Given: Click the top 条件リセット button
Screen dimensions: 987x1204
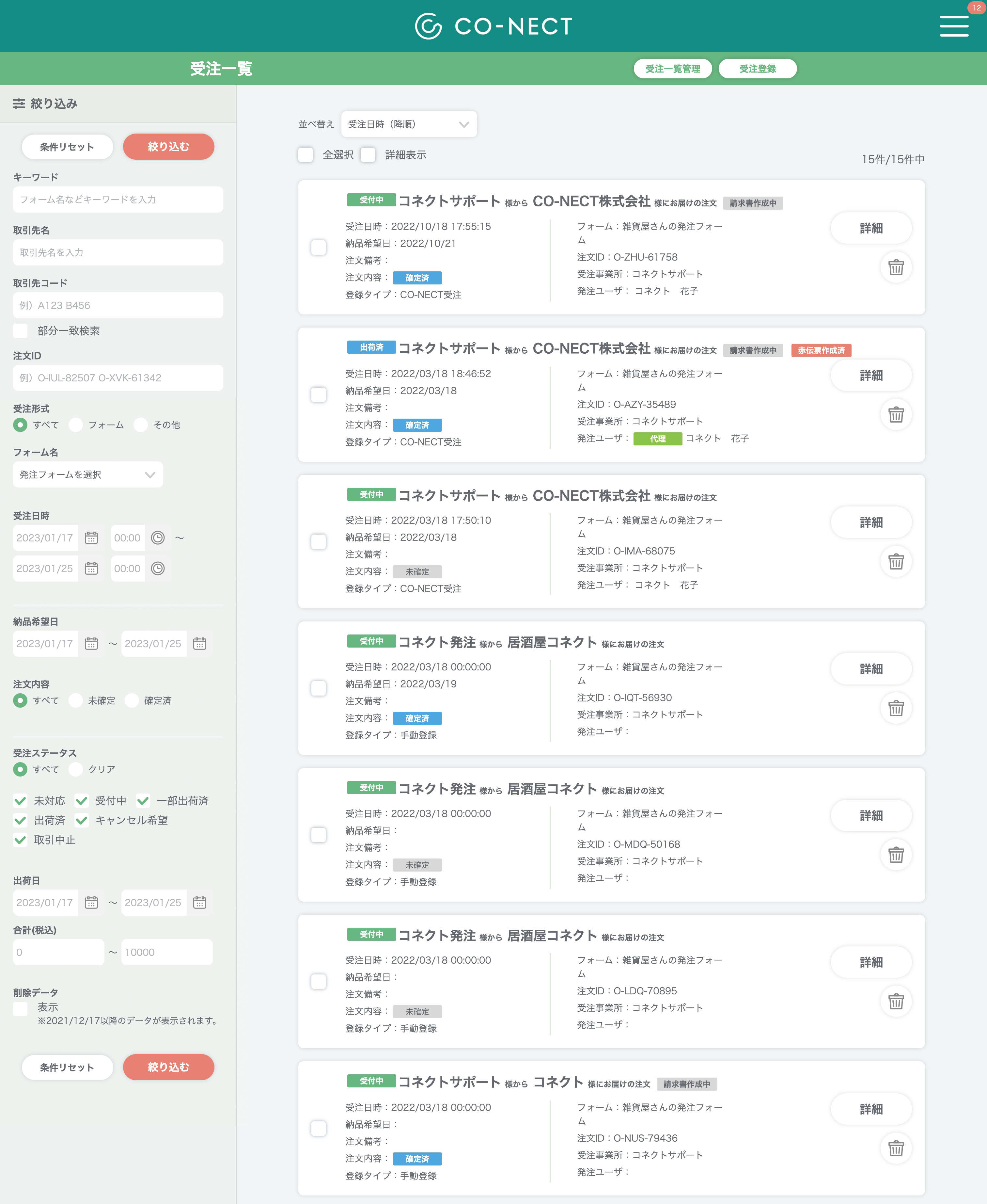Looking at the screenshot, I should click(x=67, y=147).
